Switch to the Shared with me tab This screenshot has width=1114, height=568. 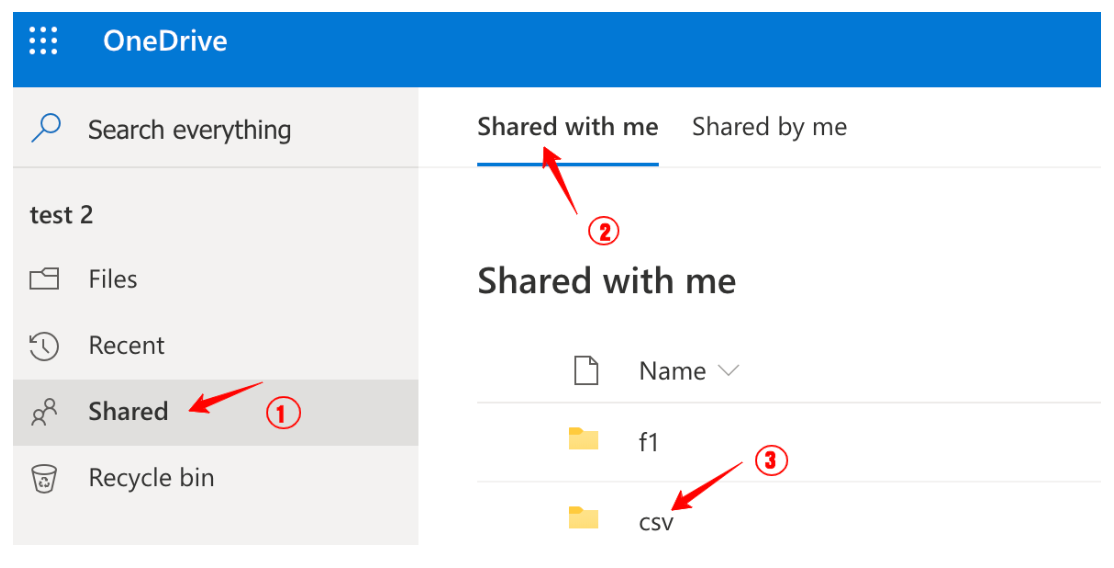(x=567, y=127)
